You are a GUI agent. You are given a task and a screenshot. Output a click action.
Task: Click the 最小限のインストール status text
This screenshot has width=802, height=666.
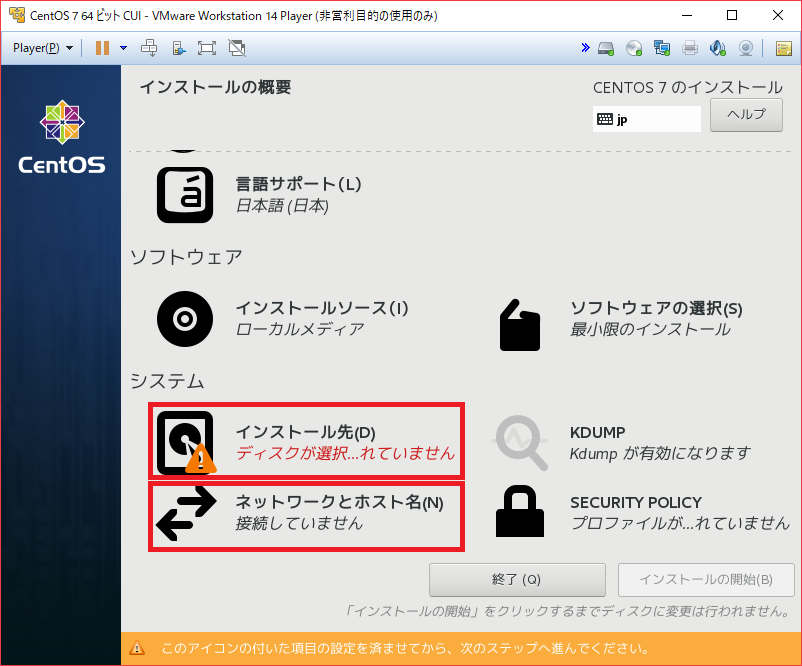650,329
